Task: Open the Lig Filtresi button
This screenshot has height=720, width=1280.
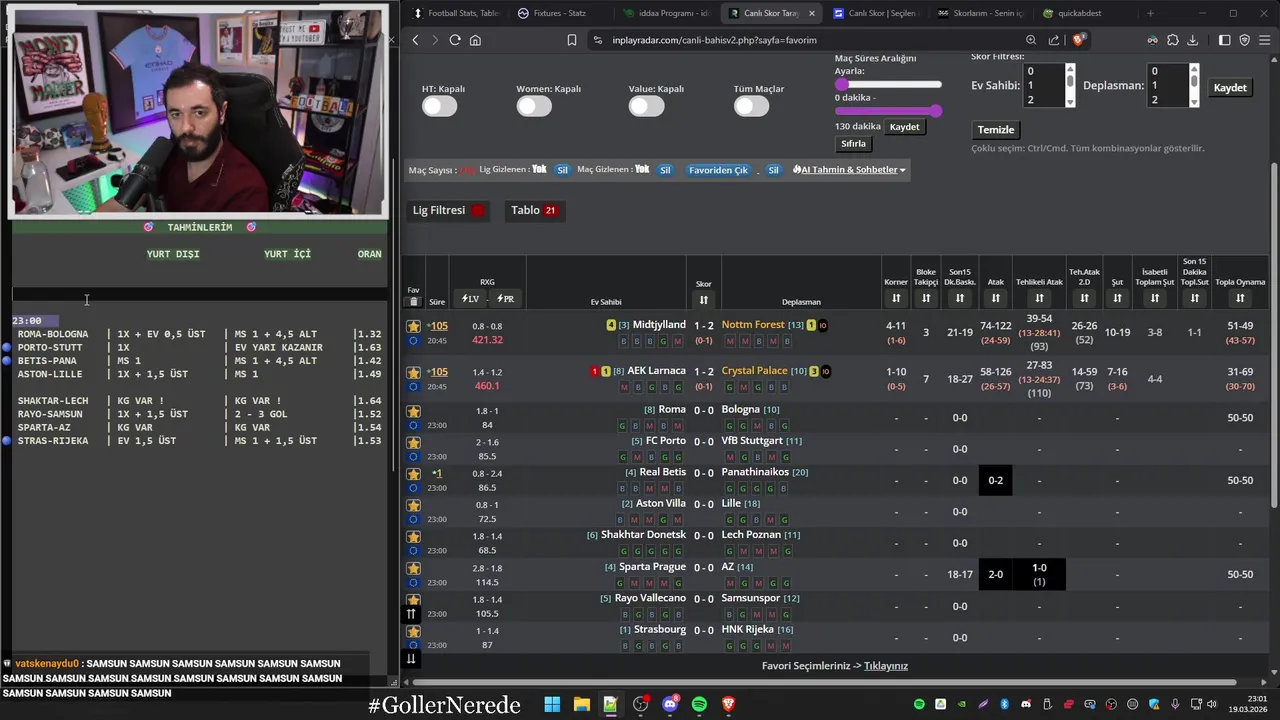Action: click(448, 211)
